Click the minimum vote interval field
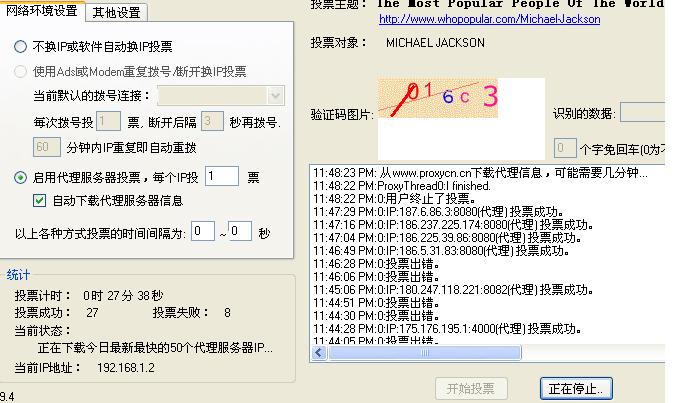683x403 pixels. (203, 231)
